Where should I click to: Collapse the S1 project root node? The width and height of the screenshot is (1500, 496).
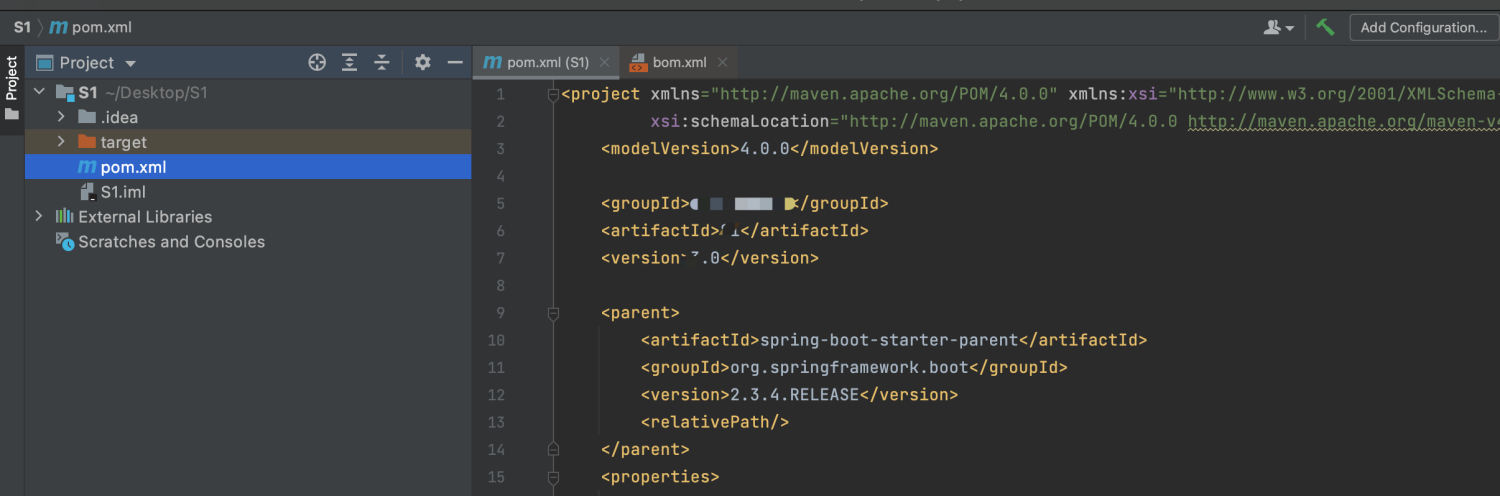tap(39, 92)
